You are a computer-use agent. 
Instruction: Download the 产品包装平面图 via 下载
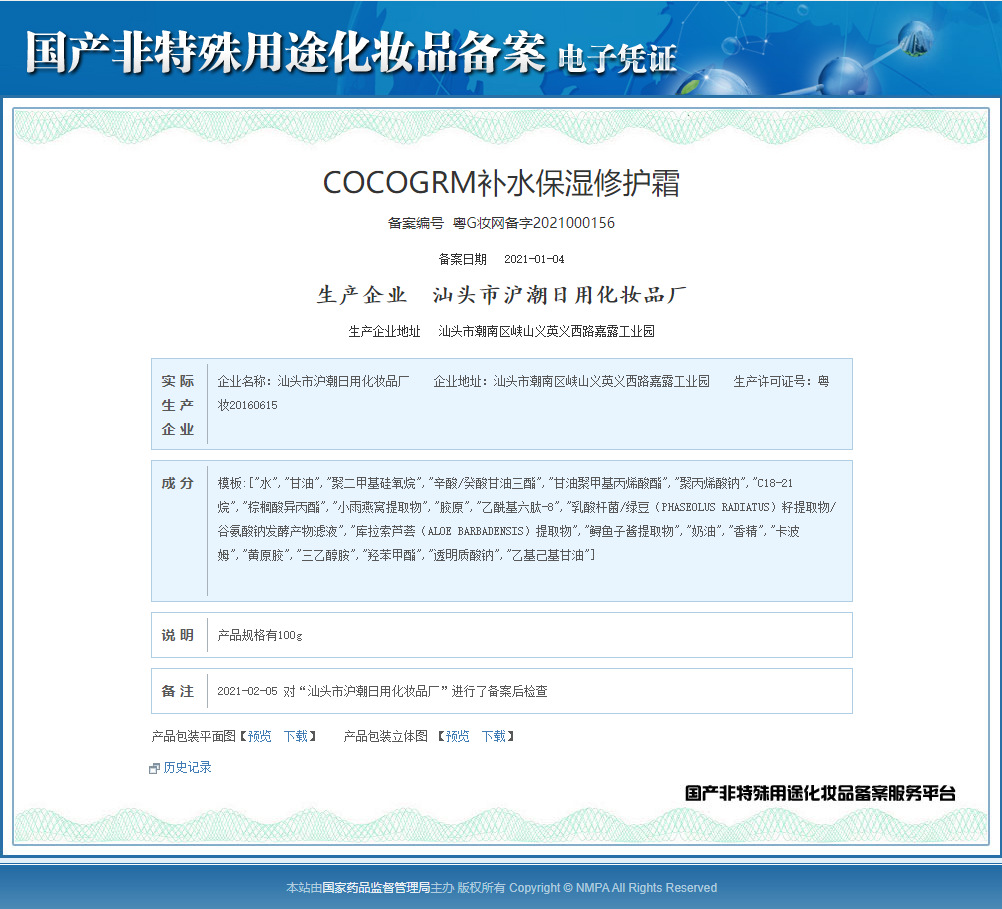[x=292, y=736]
